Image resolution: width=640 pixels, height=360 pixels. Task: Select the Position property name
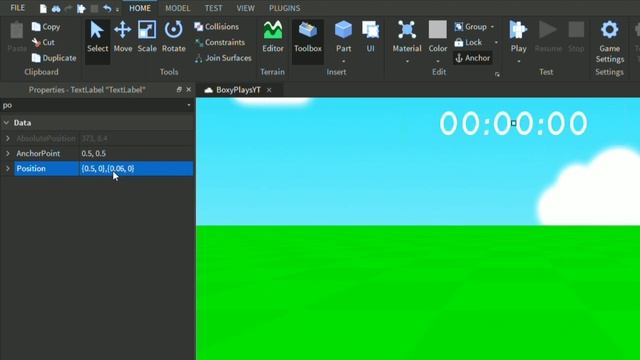point(31,169)
